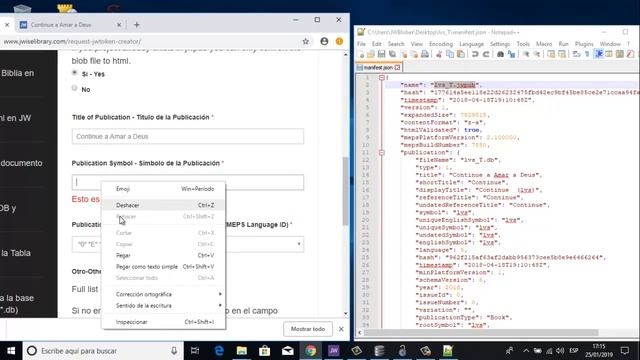Open the Action Center notifications icon
The height and width of the screenshot is (360, 640).
tap(625, 351)
